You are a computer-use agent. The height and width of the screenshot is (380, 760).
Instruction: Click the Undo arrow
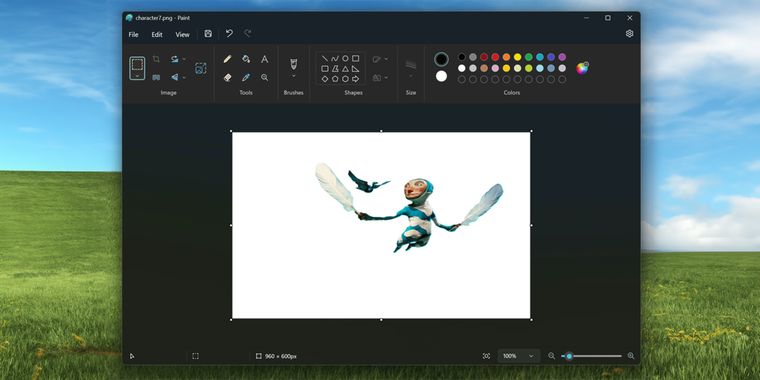click(x=229, y=33)
